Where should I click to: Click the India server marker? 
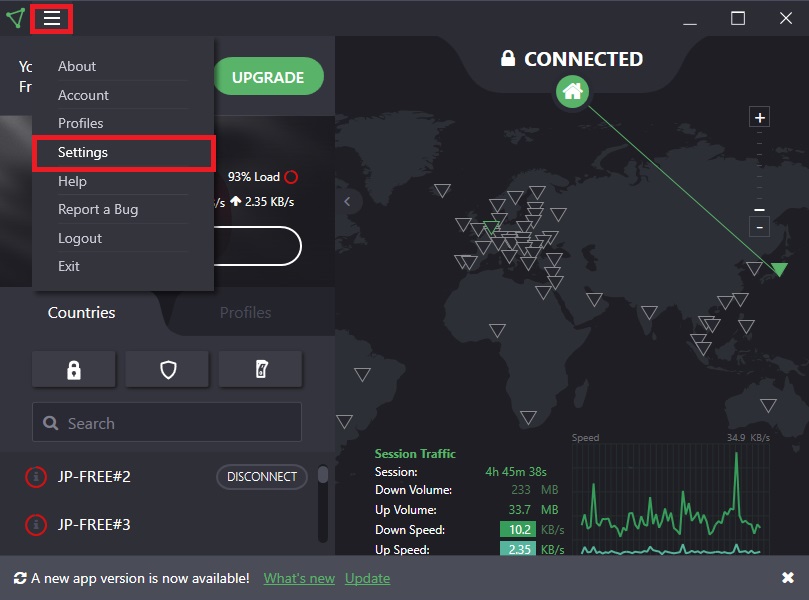point(649,312)
